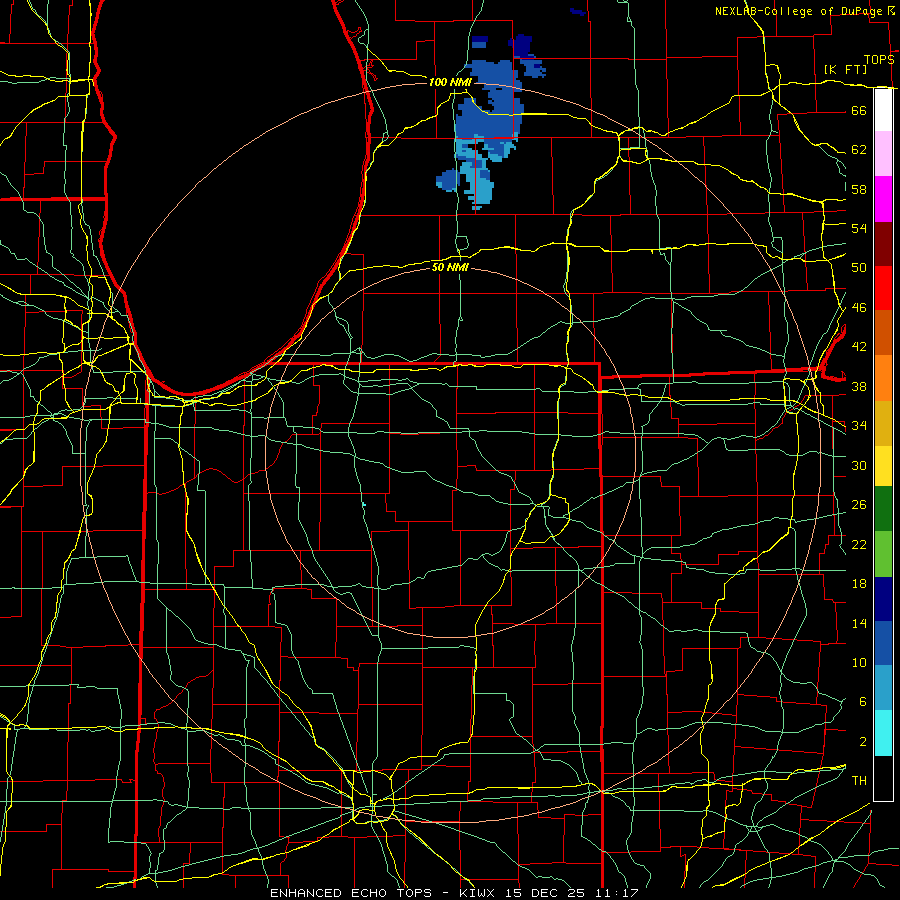Click the '2' legend value
Viewport: 900px width, 900px height.
[863, 742]
